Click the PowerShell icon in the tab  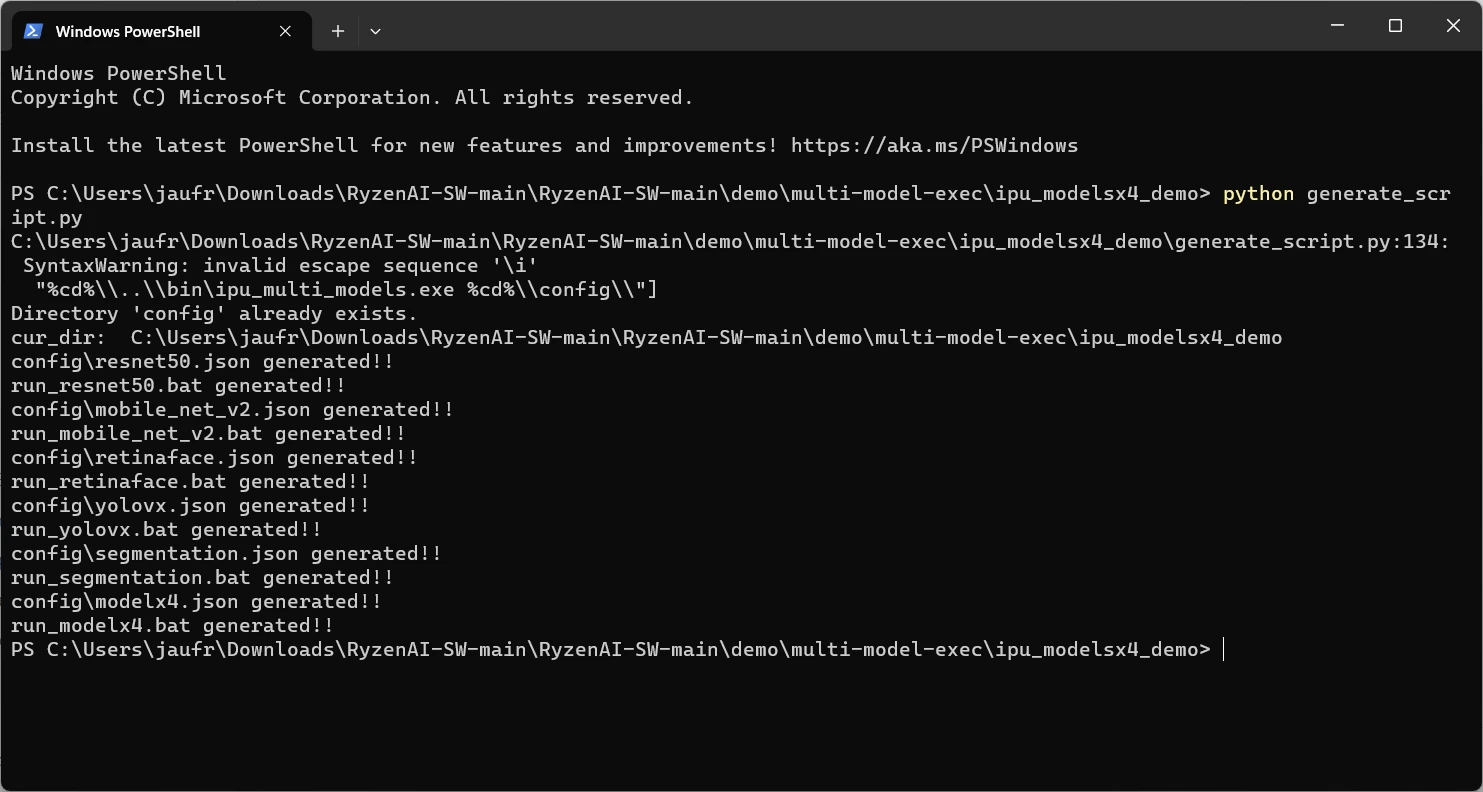click(x=33, y=31)
